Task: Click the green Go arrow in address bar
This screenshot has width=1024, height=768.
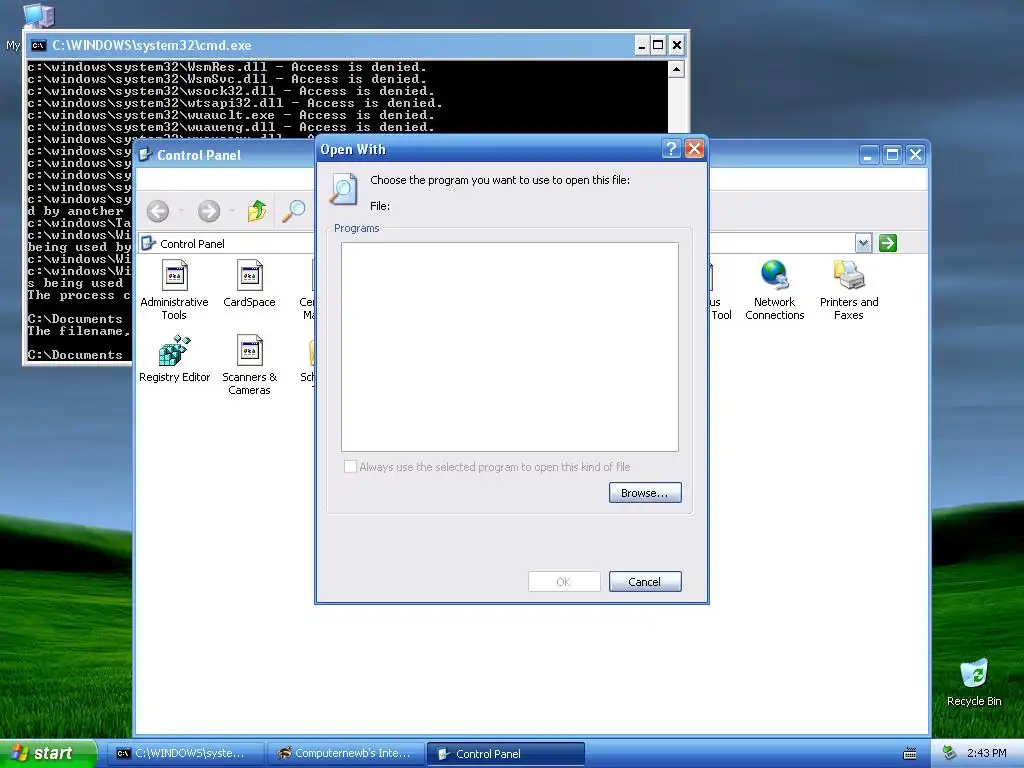Action: pyautogui.click(x=888, y=244)
